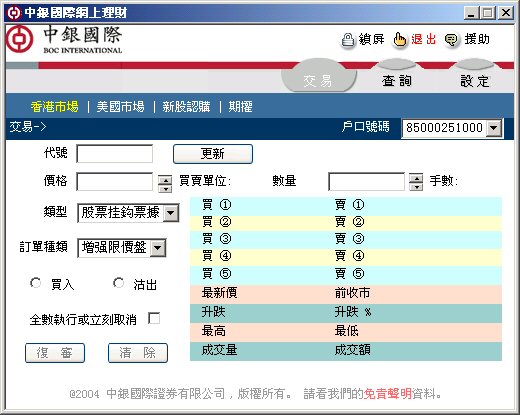Click the 清除 clear button
Screen dimensions: 520x415
coord(138,353)
